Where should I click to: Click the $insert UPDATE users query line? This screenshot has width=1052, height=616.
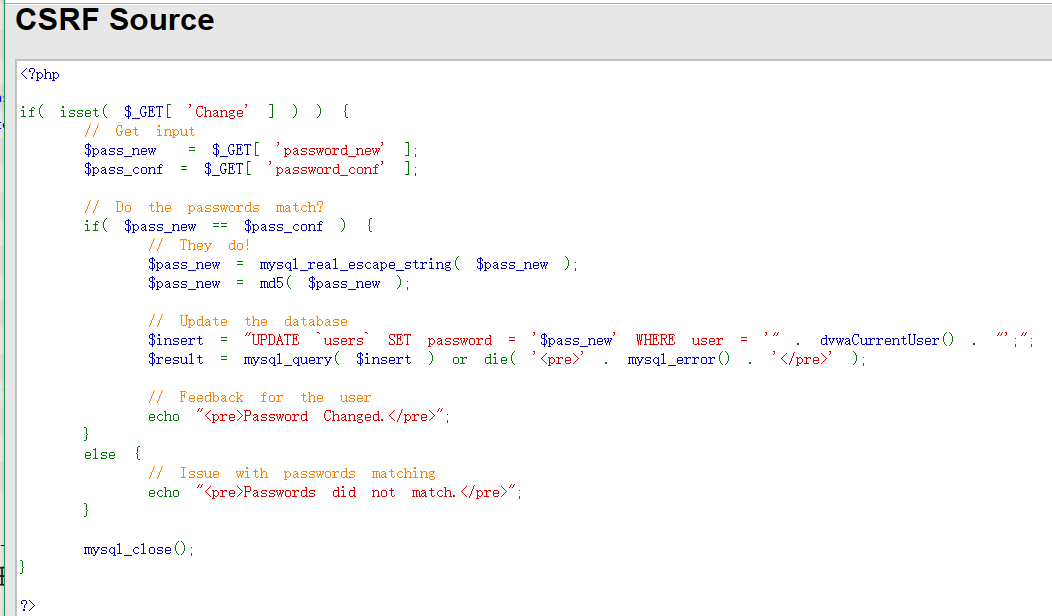[591, 340]
